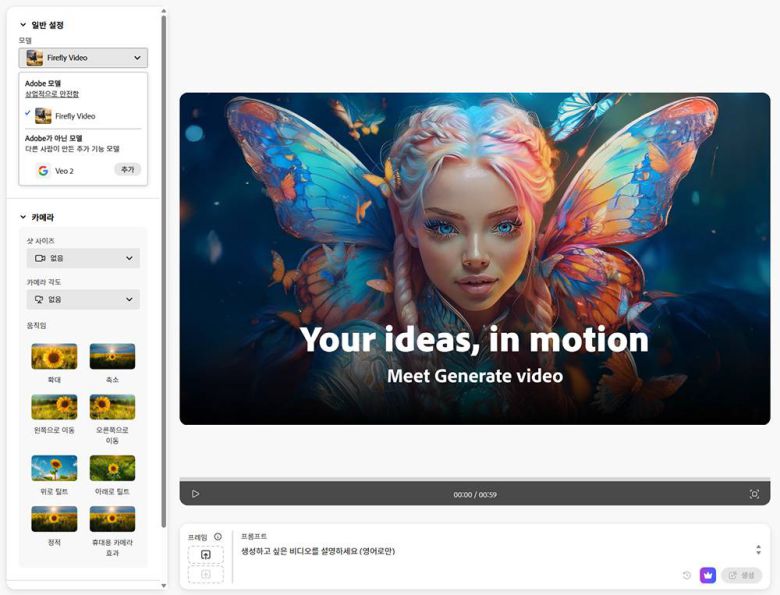This screenshot has width=780, height=595.
Task: Open the Firefly Video model dropdown
Action: coord(83,58)
